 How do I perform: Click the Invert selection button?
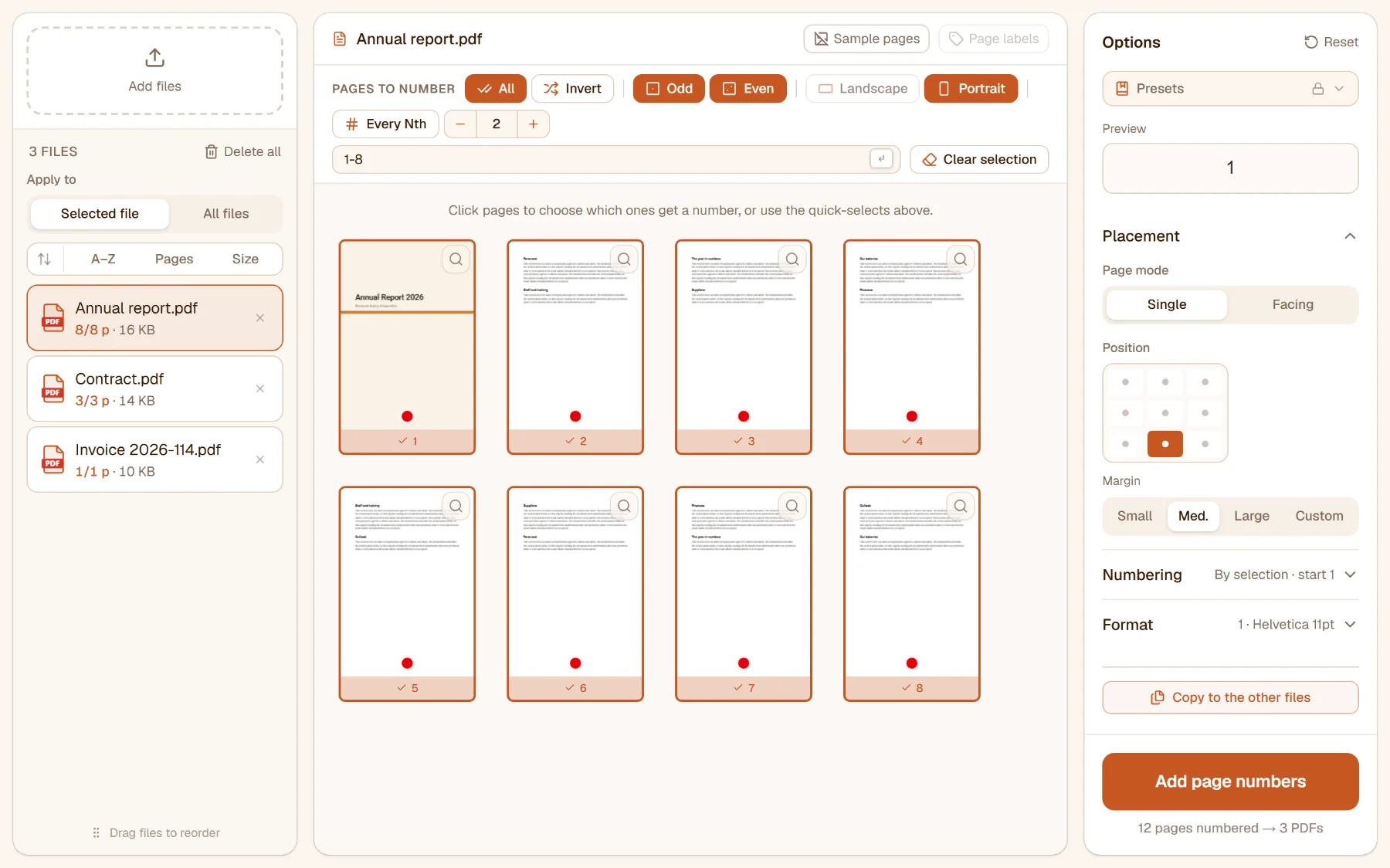click(x=573, y=89)
